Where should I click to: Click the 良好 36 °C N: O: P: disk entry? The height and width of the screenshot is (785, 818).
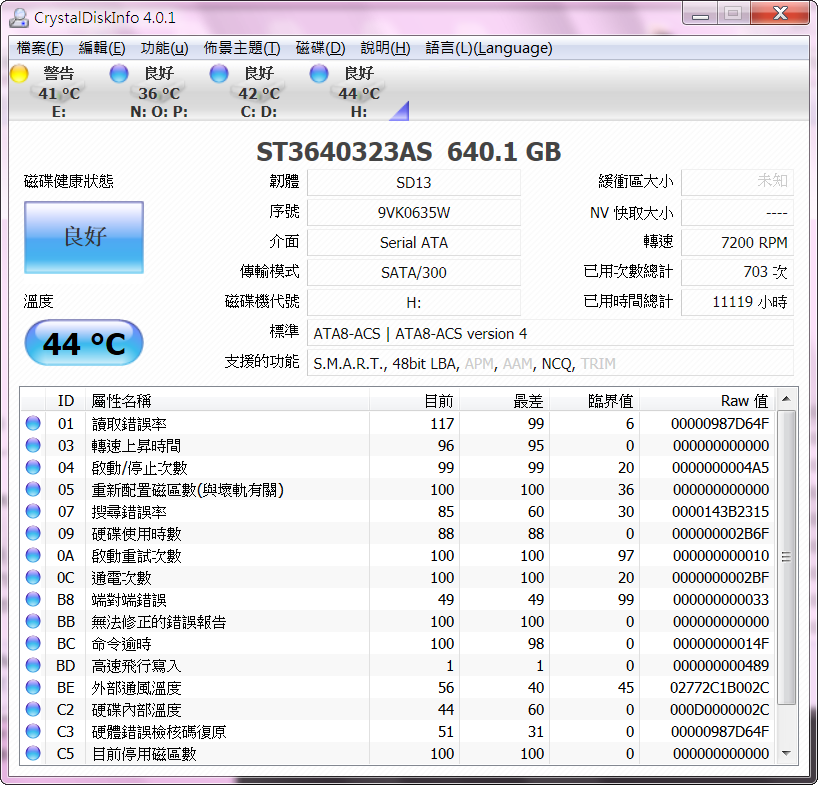[x=151, y=91]
